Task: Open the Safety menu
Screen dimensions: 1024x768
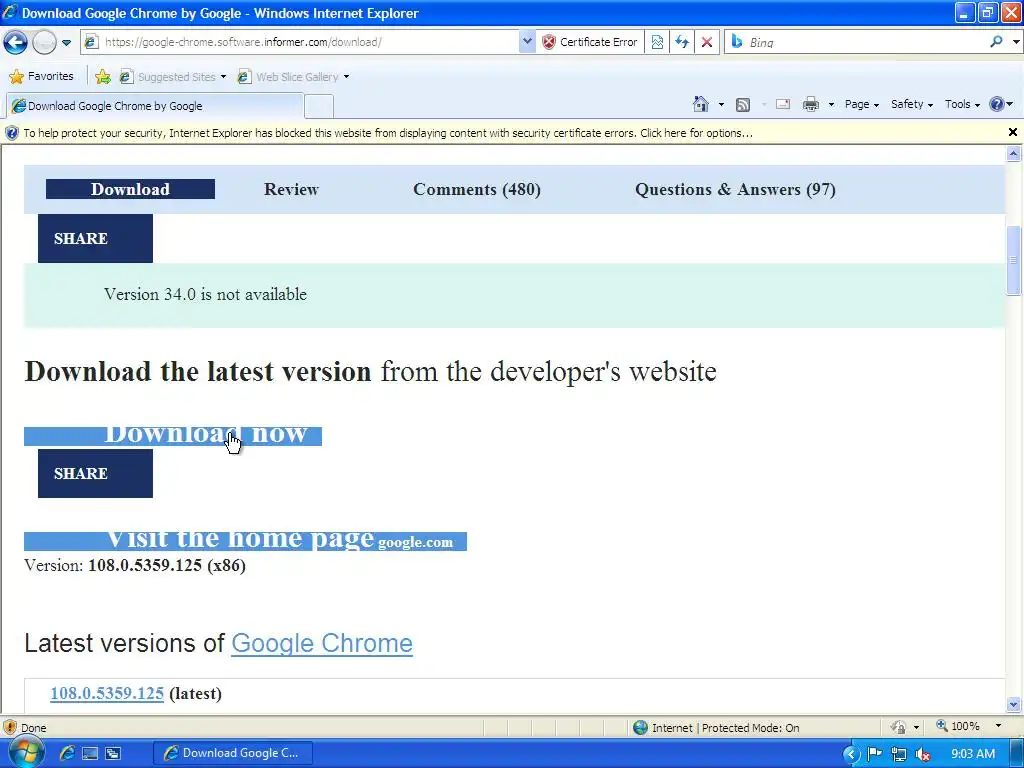Action: coord(912,104)
